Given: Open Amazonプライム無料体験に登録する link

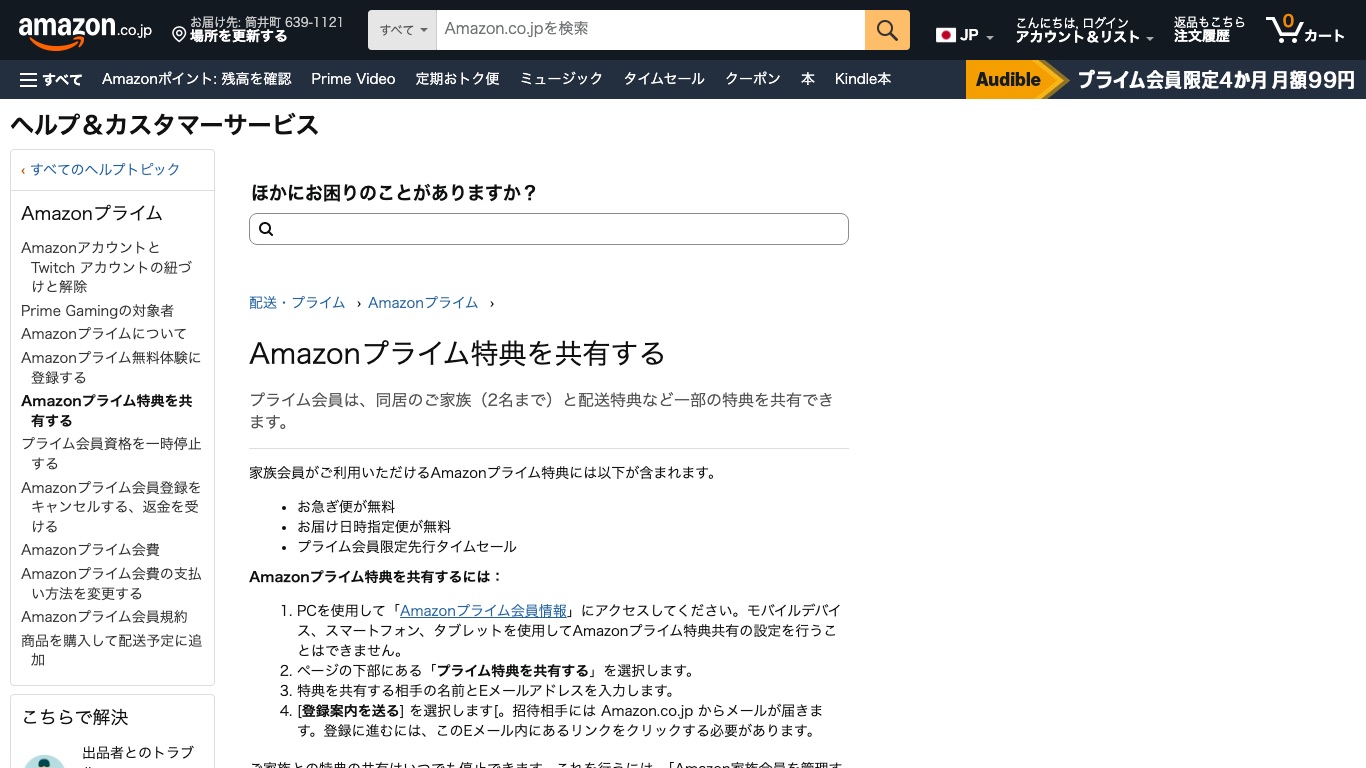Looking at the screenshot, I should coord(111,367).
